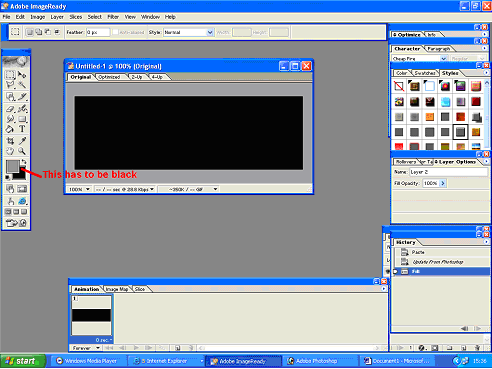Open the font family dropdown showing Cheap Fire

pyautogui.click(x=444, y=59)
